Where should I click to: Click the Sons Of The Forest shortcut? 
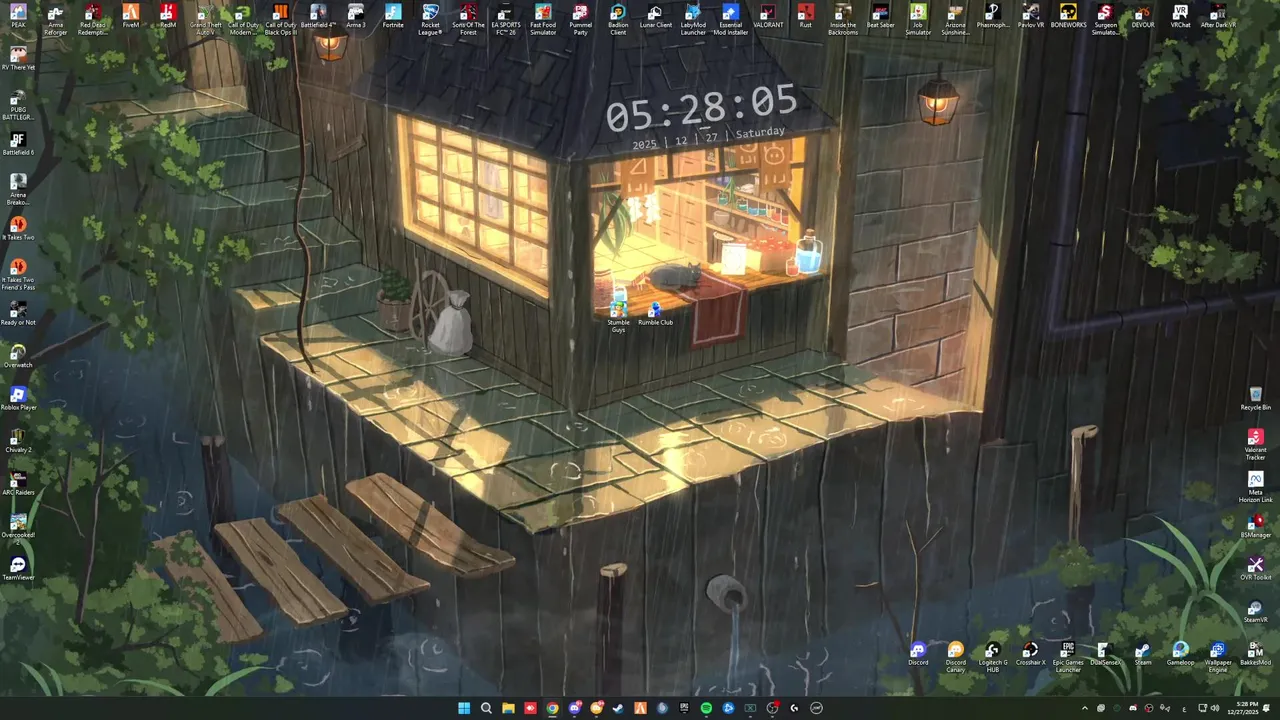point(468,20)
